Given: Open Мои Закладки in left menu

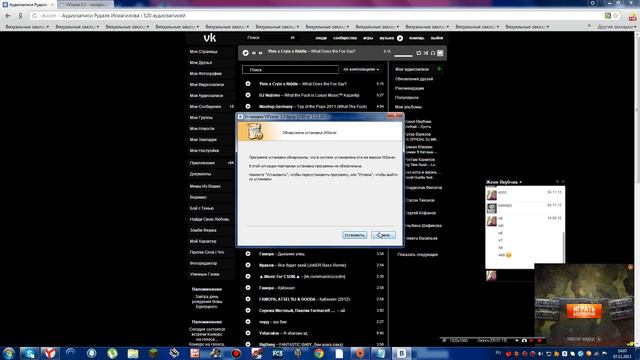Looking at the screenshot, I should [203, 140].
